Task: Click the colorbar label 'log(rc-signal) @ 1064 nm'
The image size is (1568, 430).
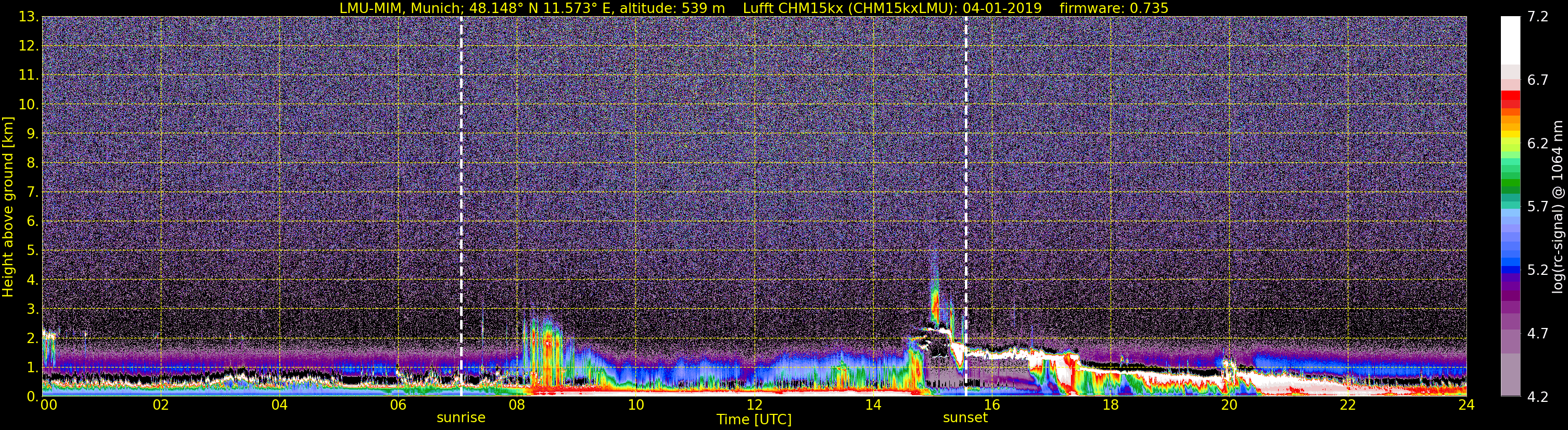Action: coord(1557,207)
